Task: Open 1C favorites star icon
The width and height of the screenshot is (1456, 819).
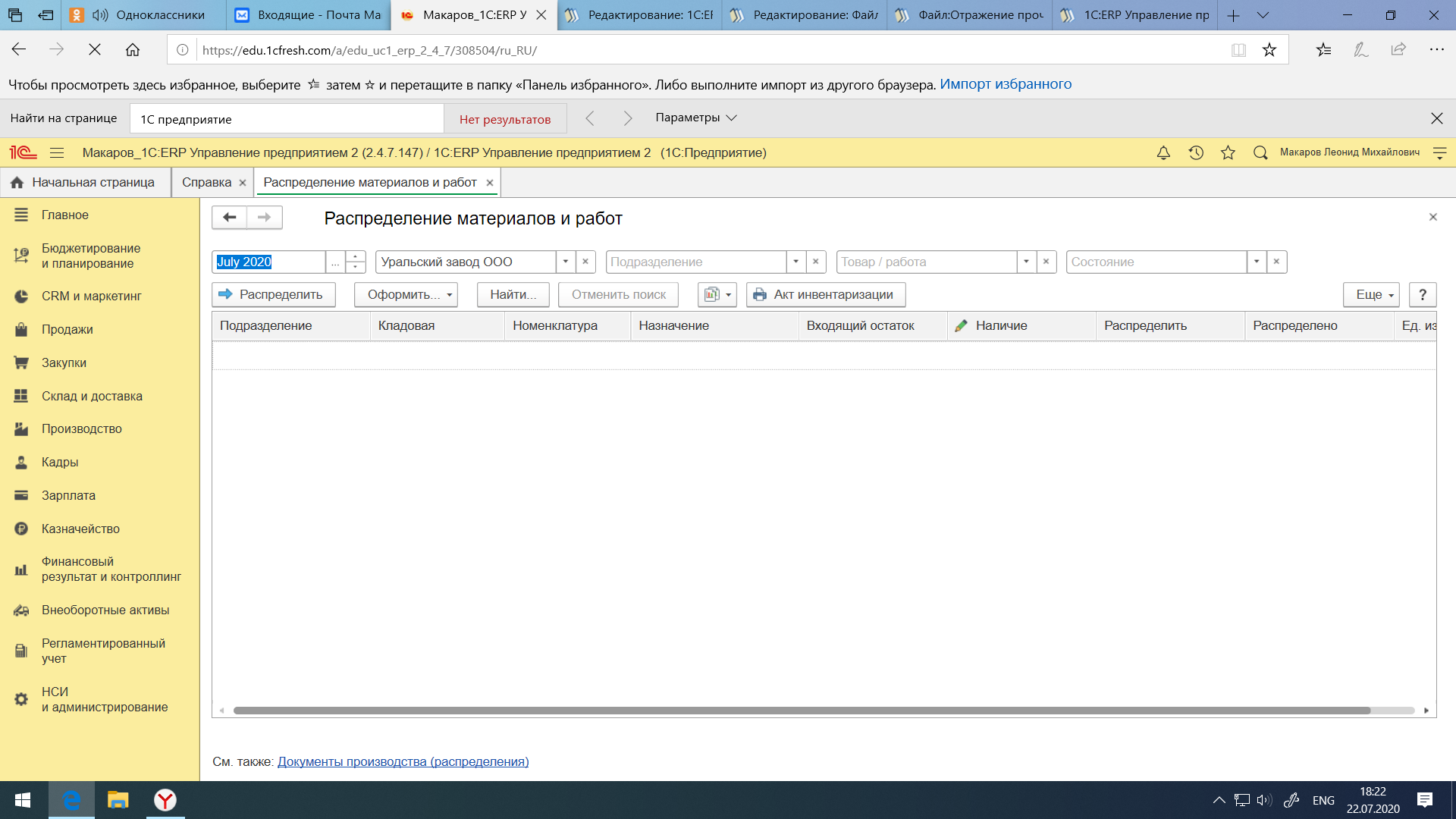Action: click(x=1228, y=152)
